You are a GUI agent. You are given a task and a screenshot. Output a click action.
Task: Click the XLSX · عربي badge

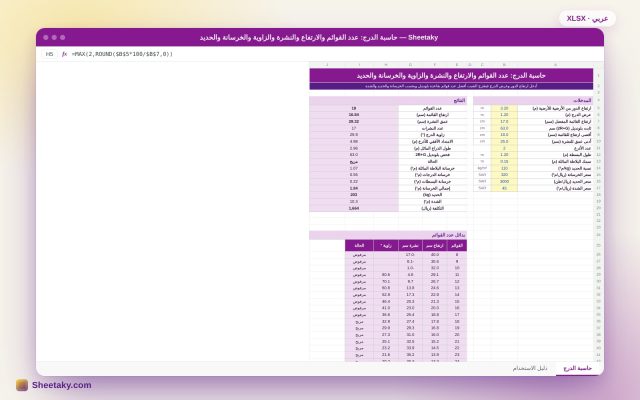click(x=587, y=18)
